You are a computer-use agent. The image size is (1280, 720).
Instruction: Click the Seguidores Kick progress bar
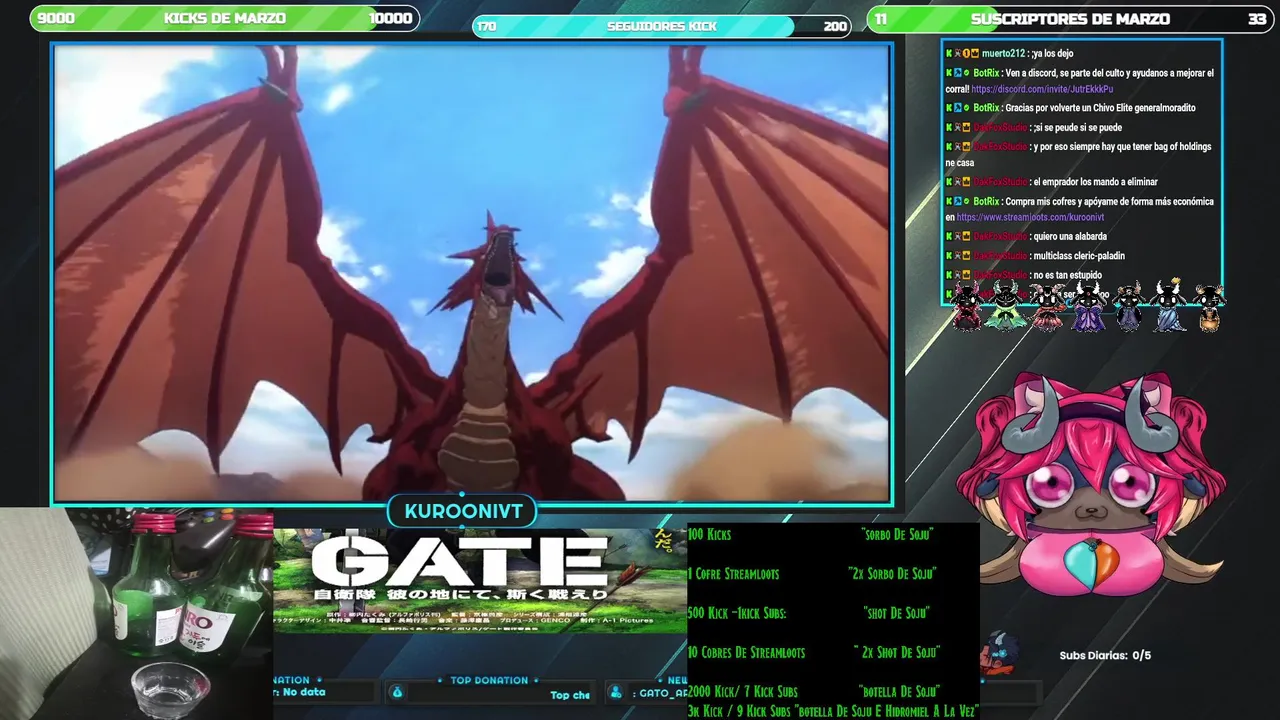pos(661,26)
